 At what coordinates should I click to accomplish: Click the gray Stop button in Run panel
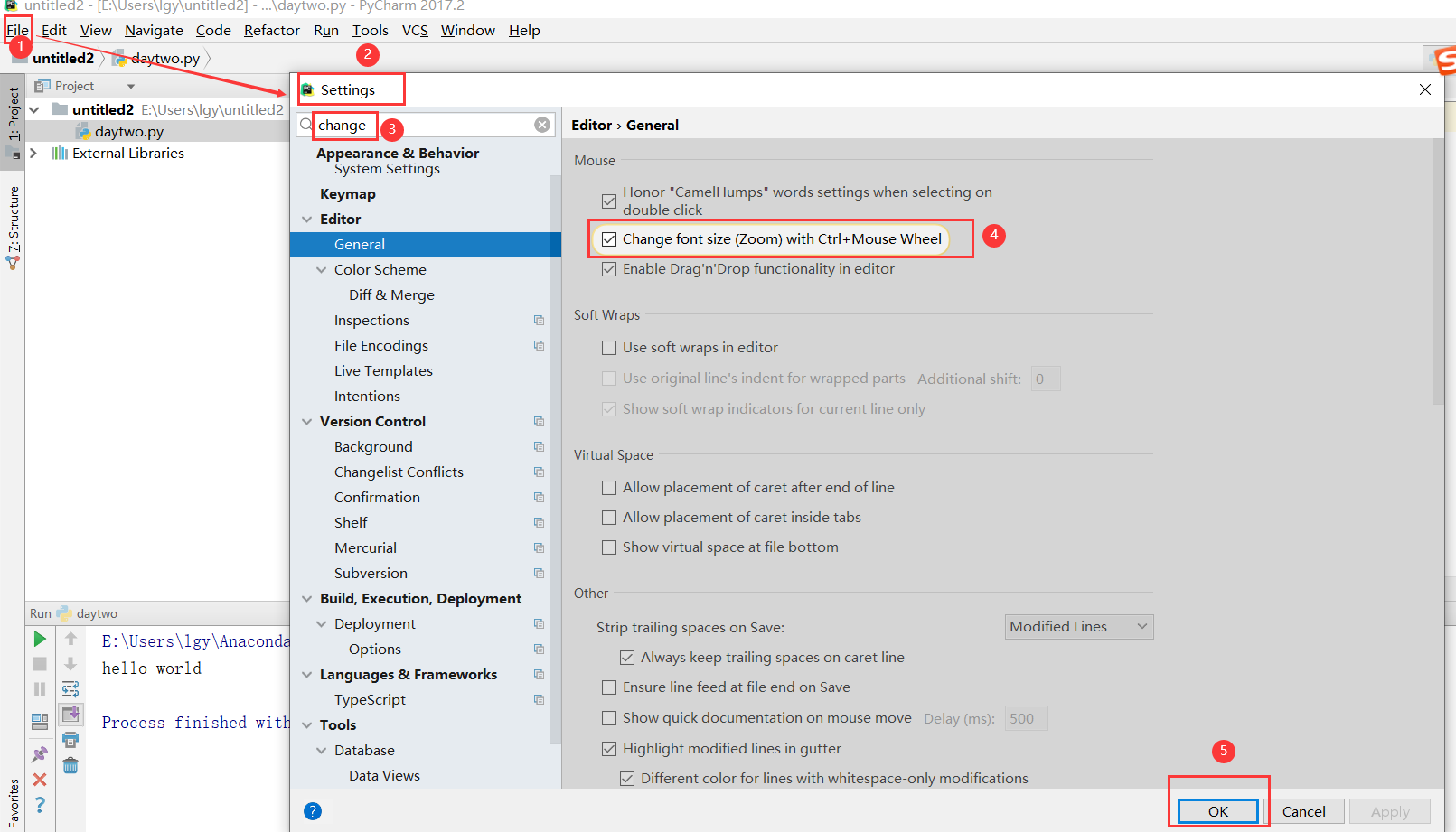point(40,664)
